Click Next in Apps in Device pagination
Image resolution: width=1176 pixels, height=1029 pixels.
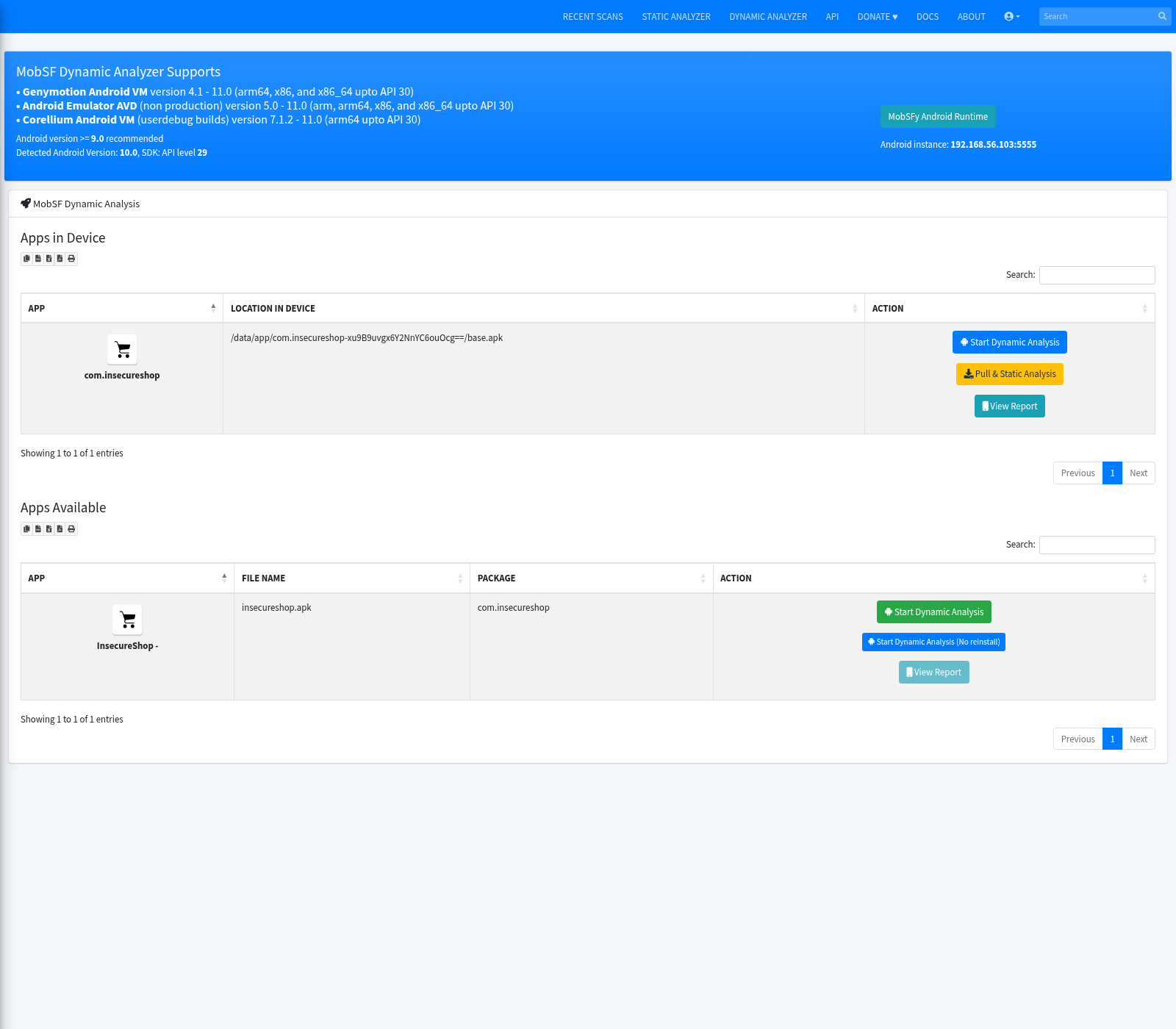(1139, 473)
